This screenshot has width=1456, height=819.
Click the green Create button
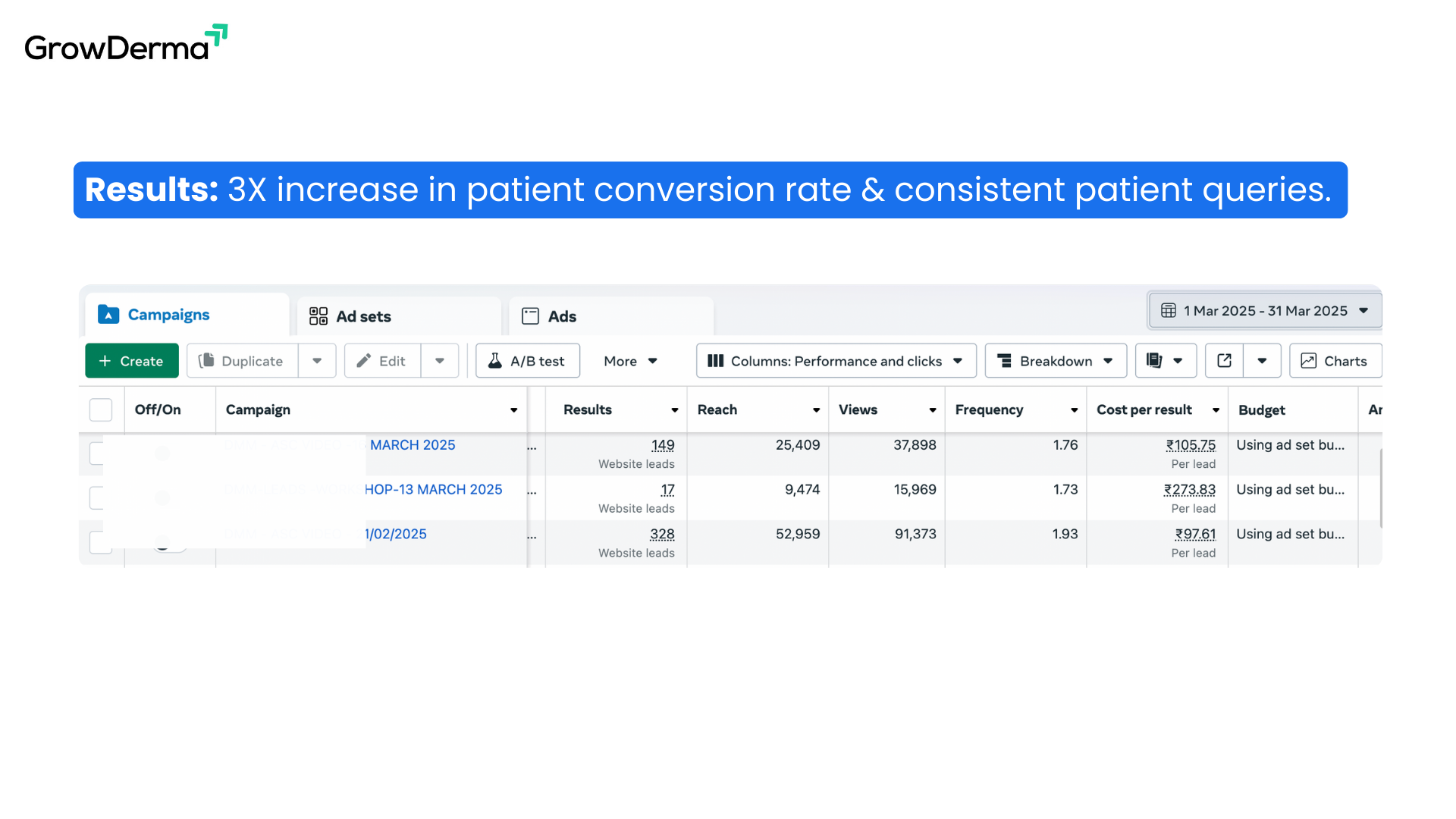[x=132, y=361]
